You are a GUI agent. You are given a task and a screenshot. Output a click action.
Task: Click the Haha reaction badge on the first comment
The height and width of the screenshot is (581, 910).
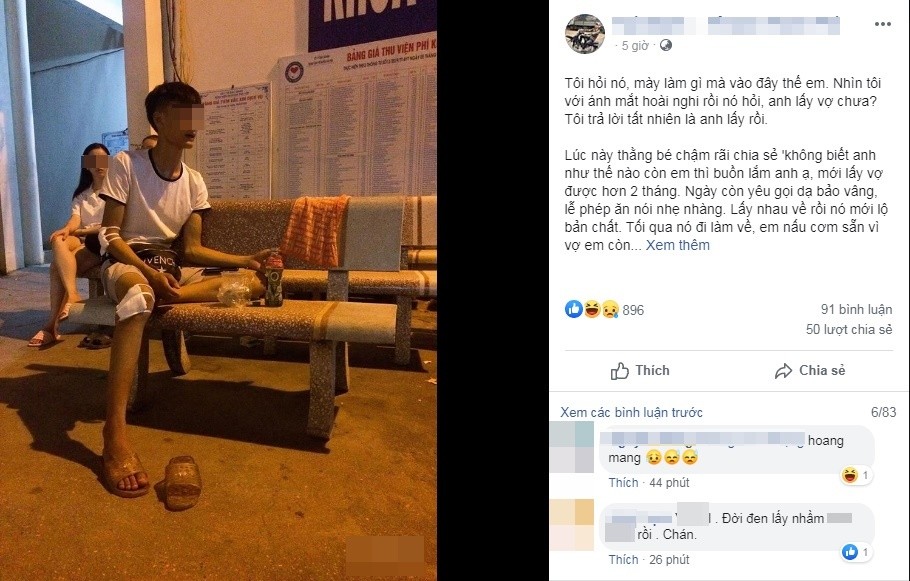coord(857,475)
